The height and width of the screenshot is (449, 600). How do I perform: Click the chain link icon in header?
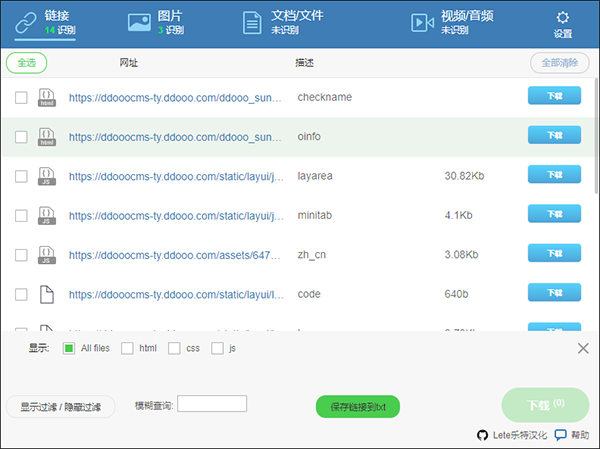tap(26, 23)
